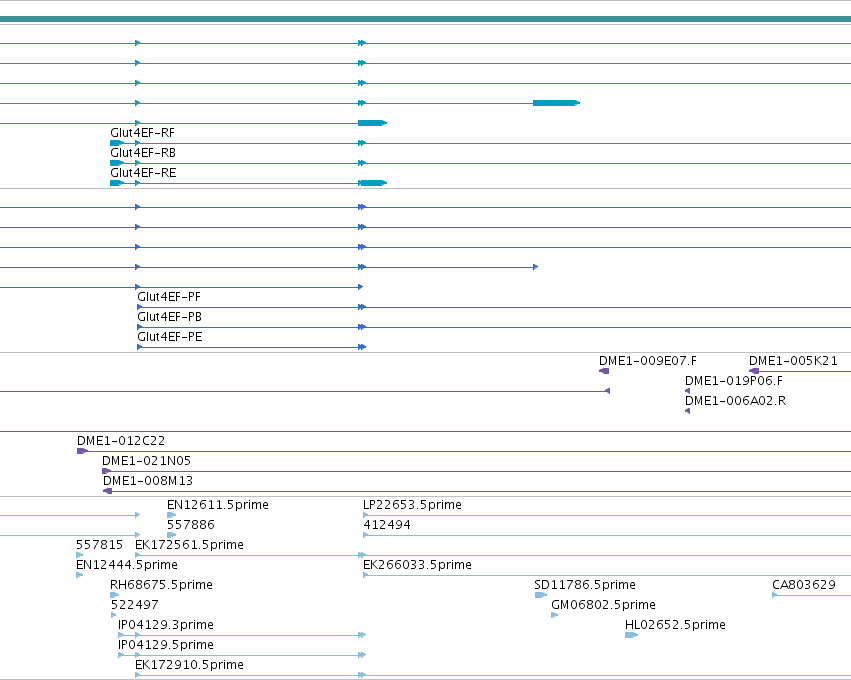Click the DME1-019P06.F feature label
Screen dimensions: 851x680
coord(734,381)
